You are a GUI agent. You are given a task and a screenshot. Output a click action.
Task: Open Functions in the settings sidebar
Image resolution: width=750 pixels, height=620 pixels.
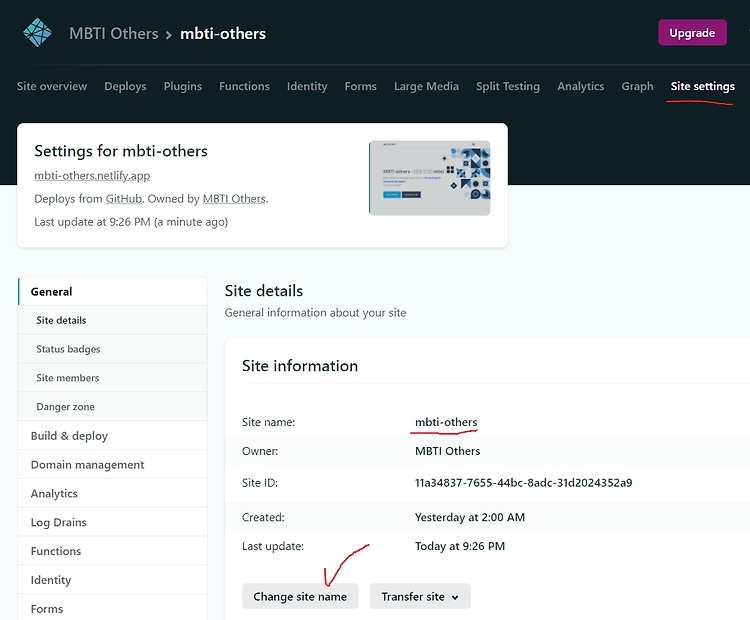[x=113, y=551]
